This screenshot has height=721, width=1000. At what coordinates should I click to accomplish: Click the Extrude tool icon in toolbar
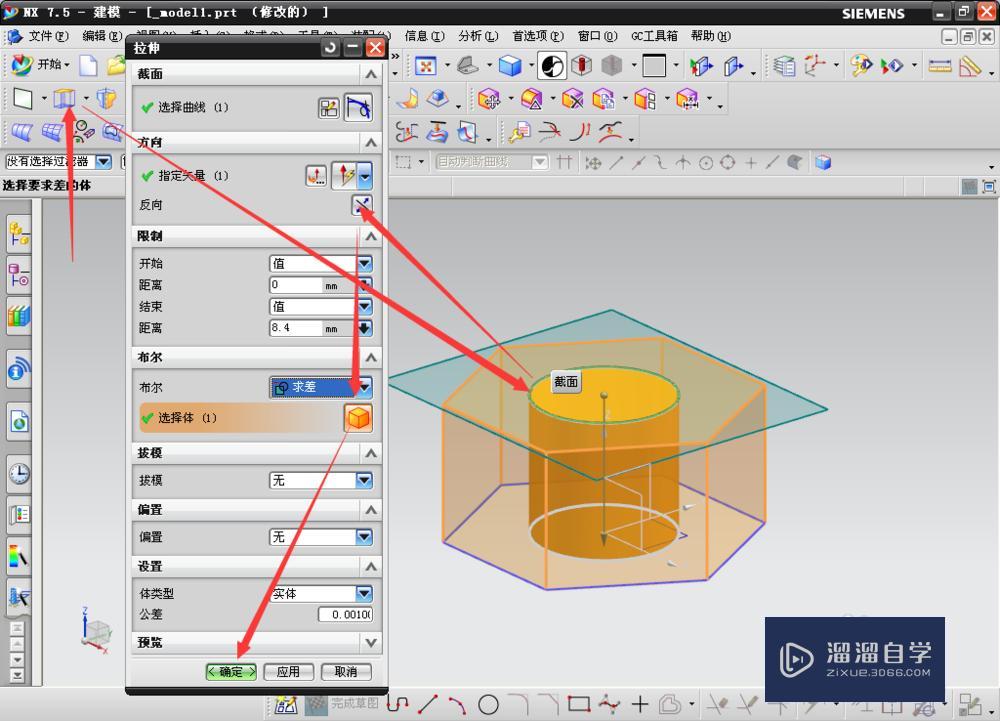64,99
